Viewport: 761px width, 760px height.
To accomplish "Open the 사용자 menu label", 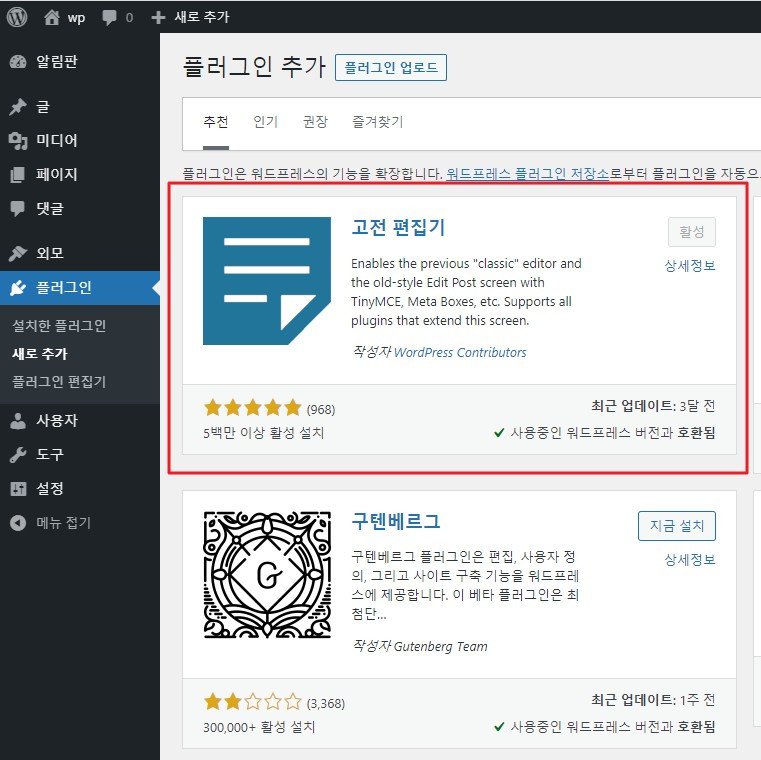I will point(57,420).
